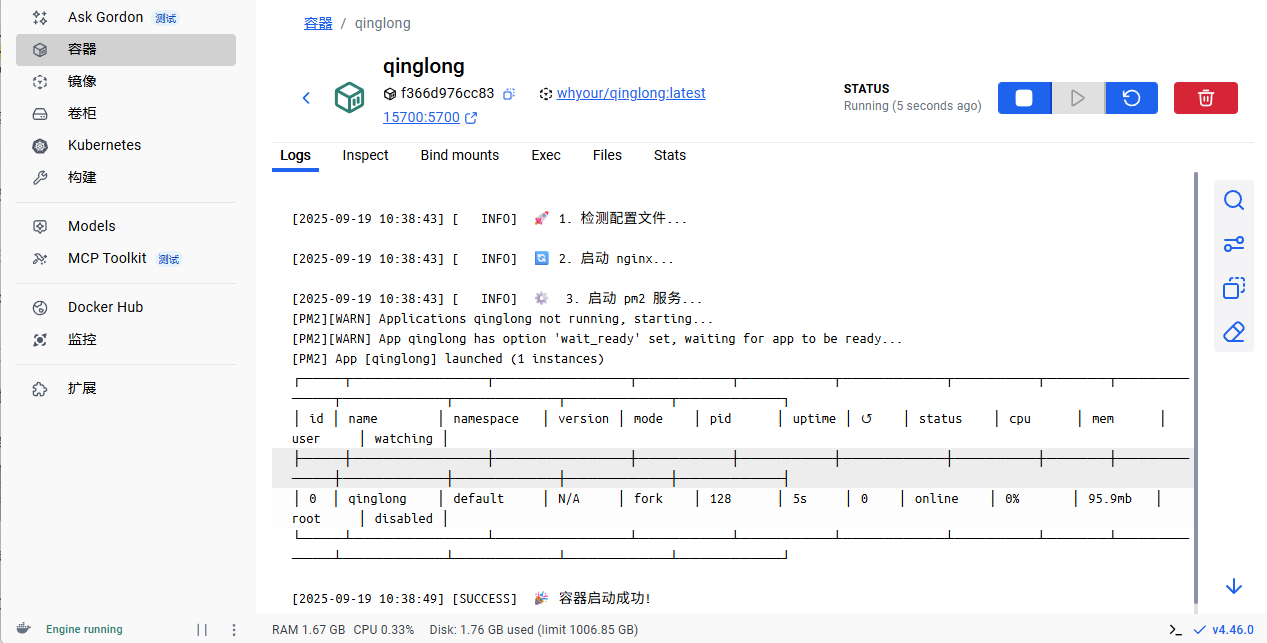The height and width of the screenshot is (643, 1267).
Task: Go back using the left chevron
Action: (306, 98)
